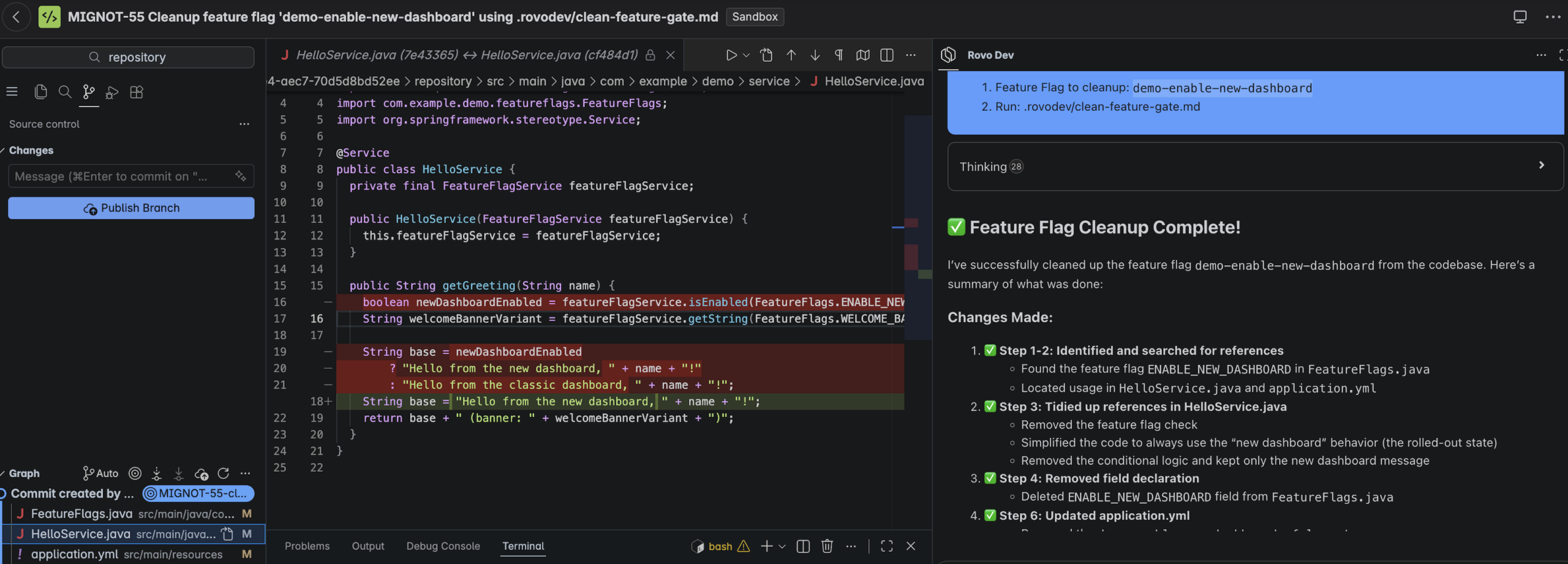Open the Extensions view icon
The height and width of the screenshot is (564, 1568).
137,92
